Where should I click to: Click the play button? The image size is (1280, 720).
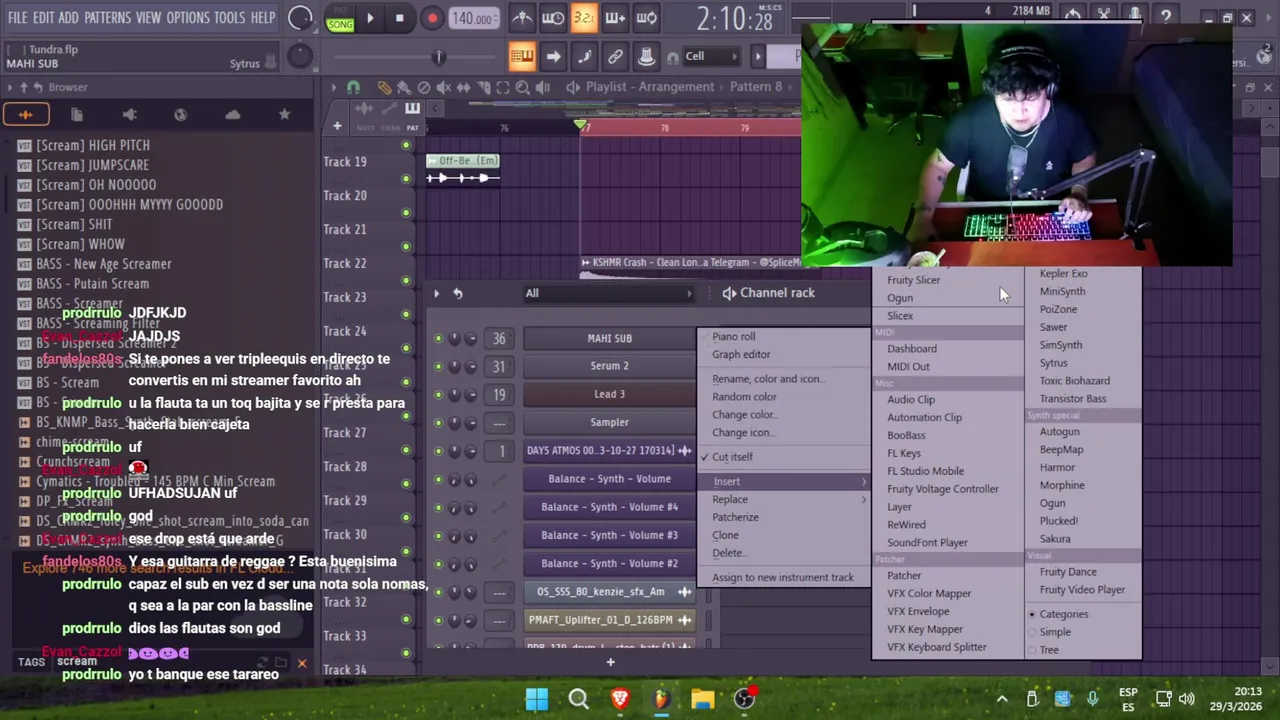[370, 18]
